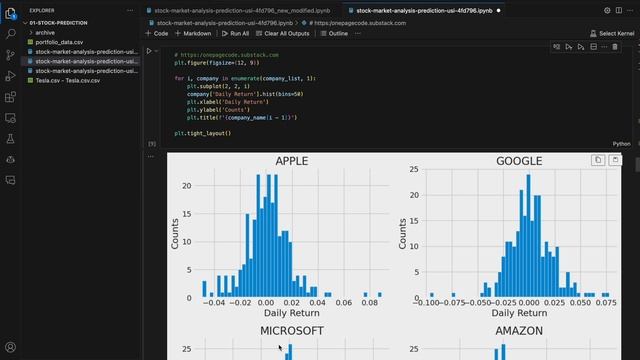640x360 pixels.
Task: Delete the cell with trash icon
Action: [x=615, y=47]
